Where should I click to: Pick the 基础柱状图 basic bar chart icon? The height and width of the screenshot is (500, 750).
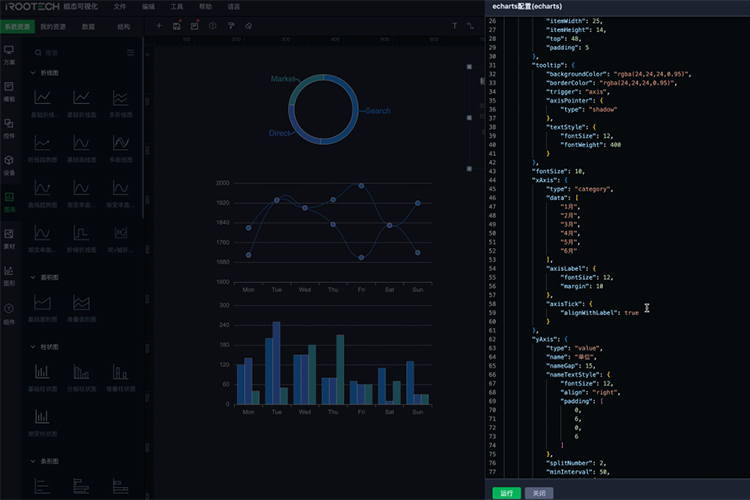pyautogui.click(x=43, y=375)
